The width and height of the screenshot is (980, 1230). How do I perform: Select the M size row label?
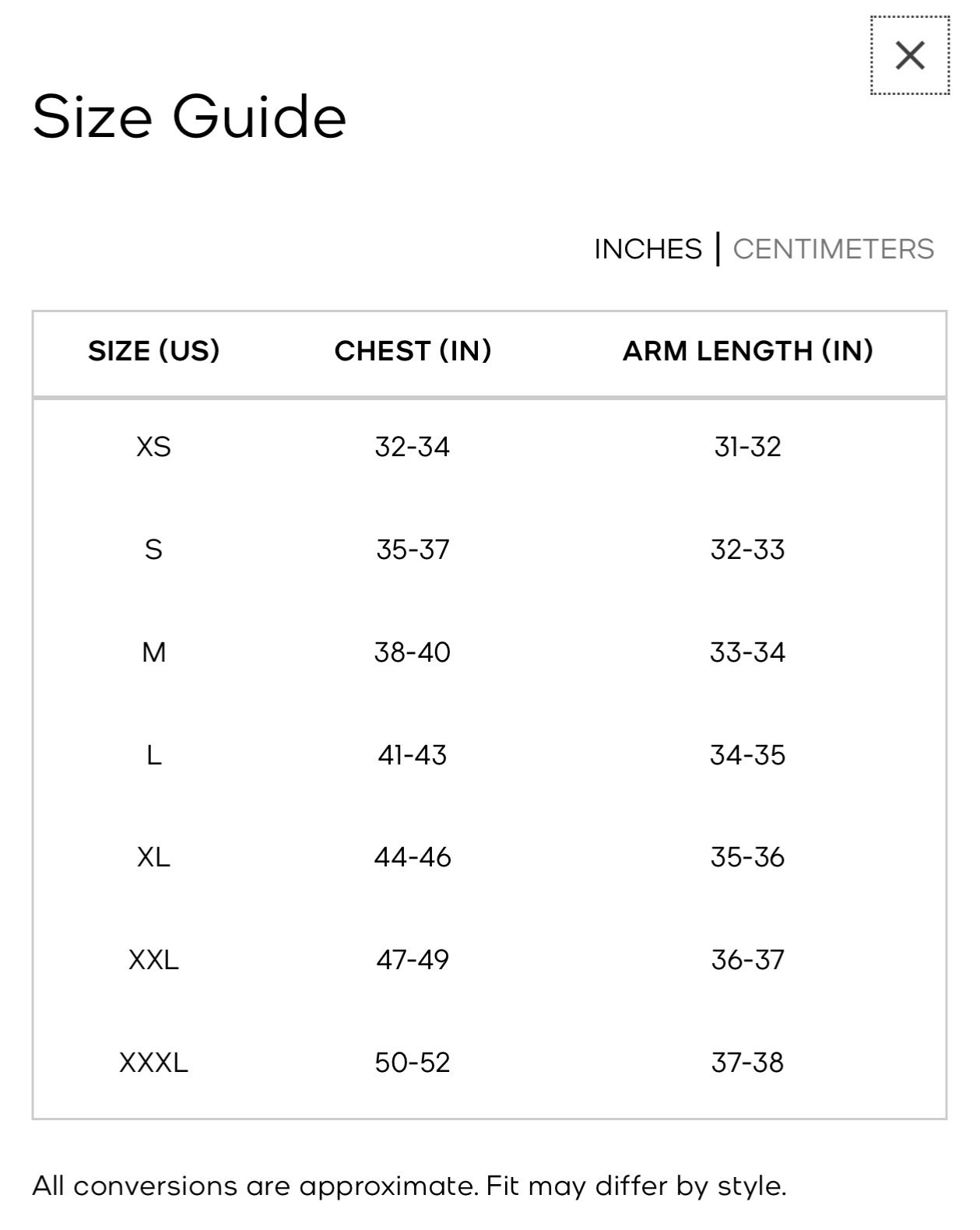click(x=154, y=652)
